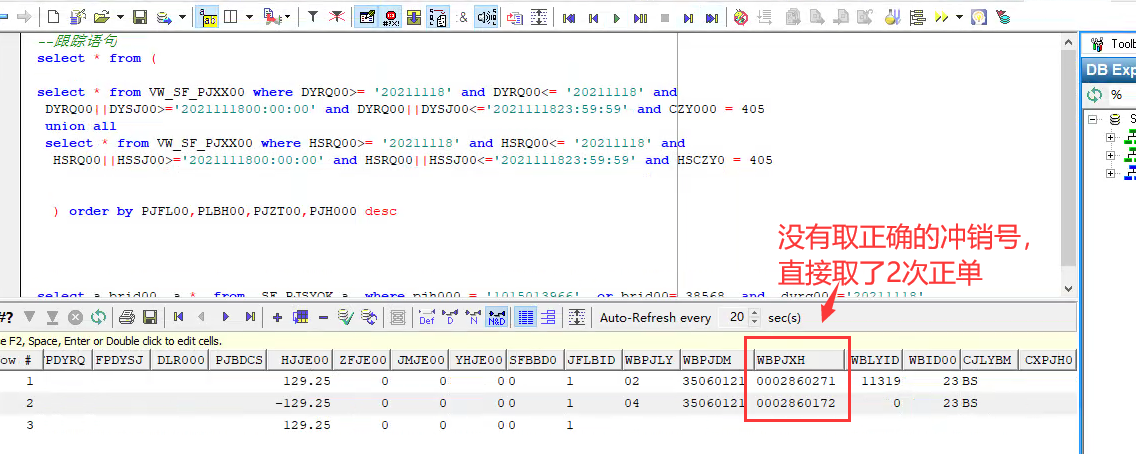
Task: Switch to single record view icon
Action: pyautogui.click(x=548, y=316)
